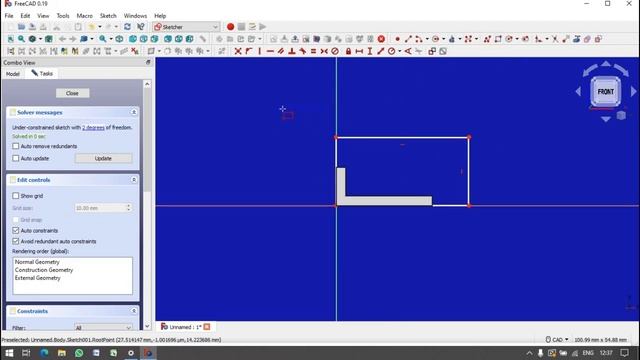640x360 pixels.
Task: Apply horizontal constraint
Action: [x=270, y=51]
